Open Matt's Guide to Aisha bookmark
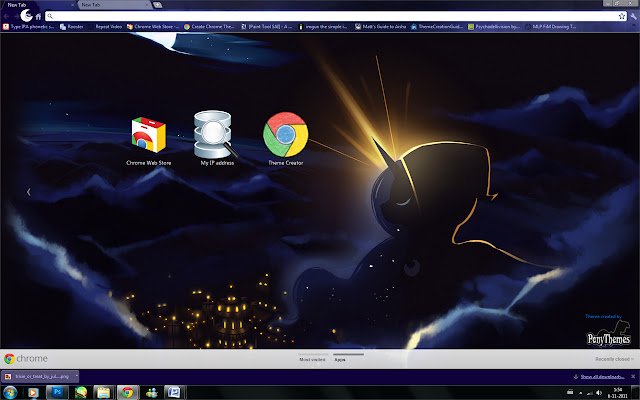Screen dimensions: 640x400 click(380, 27)
